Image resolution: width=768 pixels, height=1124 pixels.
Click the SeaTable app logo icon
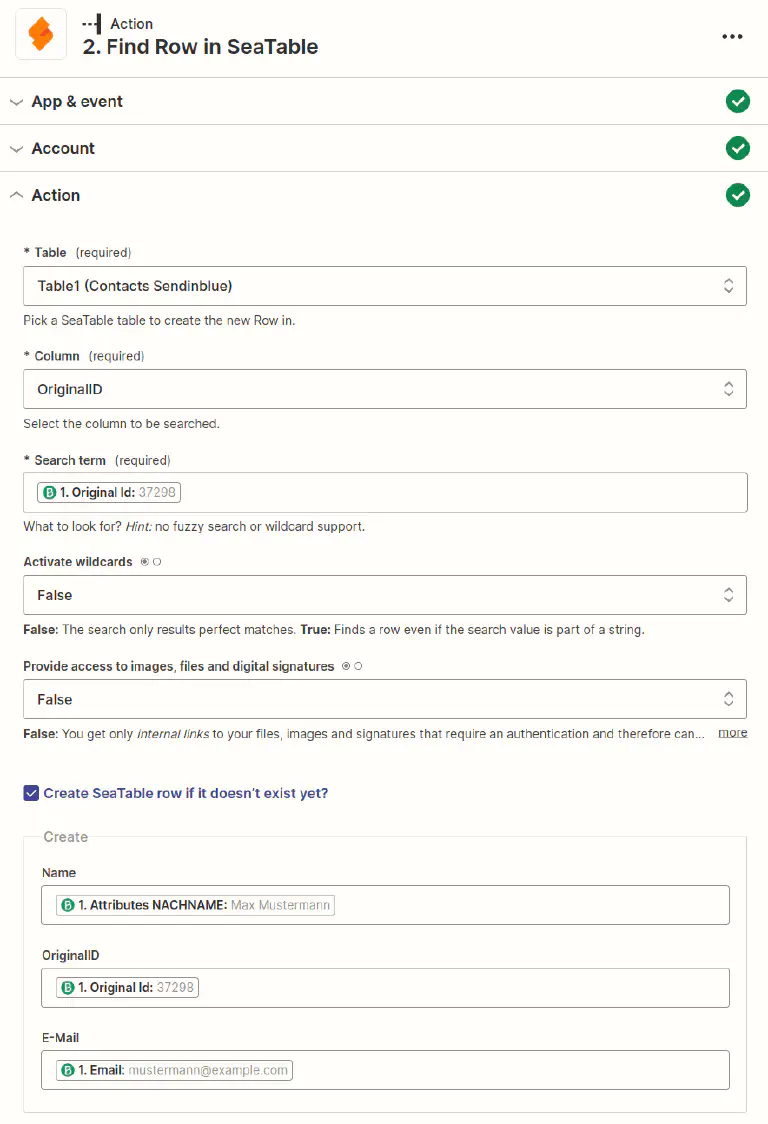[x=41, y=35]
